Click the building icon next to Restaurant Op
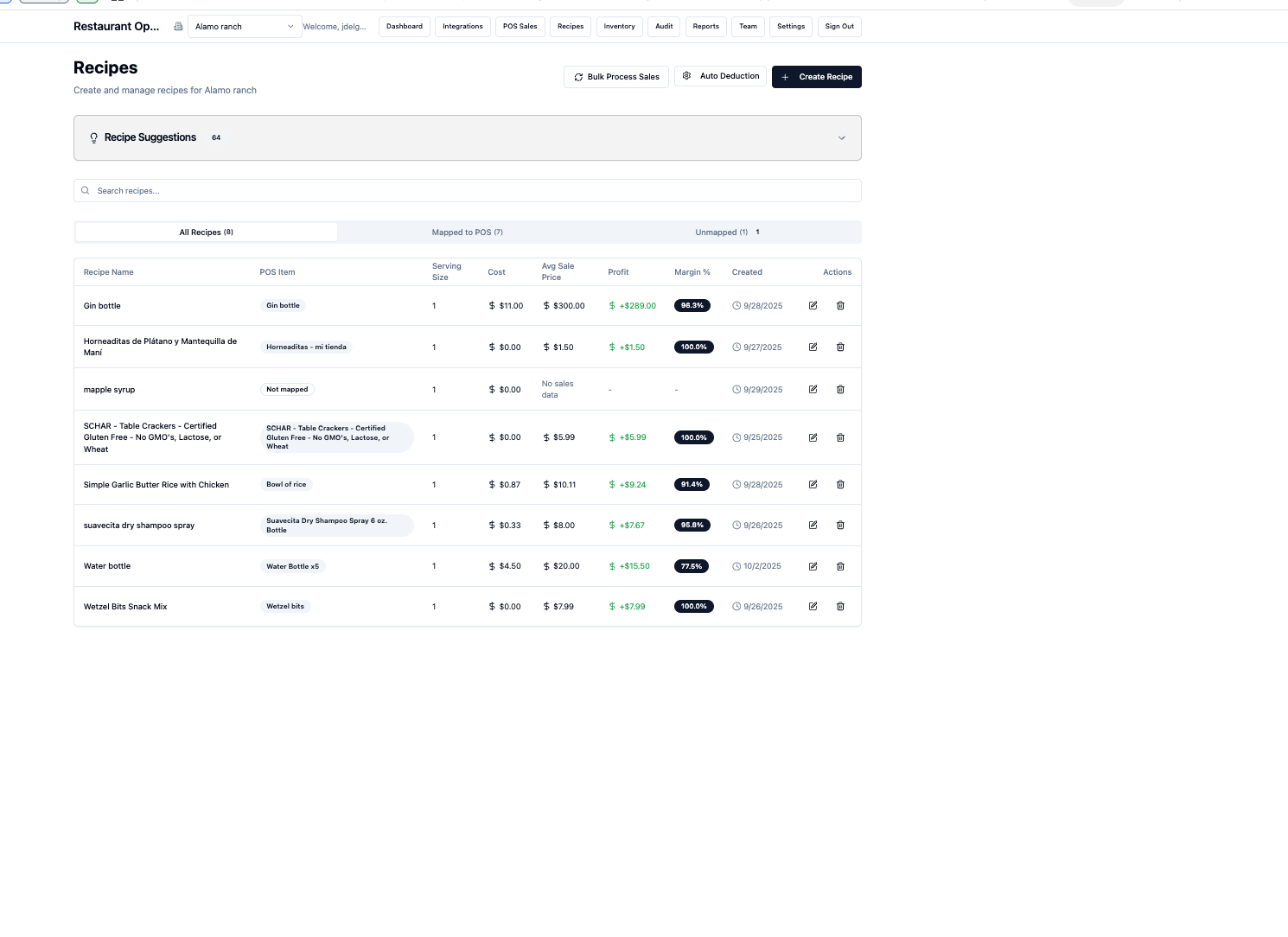The height and width of the screenshot is (937, 1288). [x=178, y=26]
